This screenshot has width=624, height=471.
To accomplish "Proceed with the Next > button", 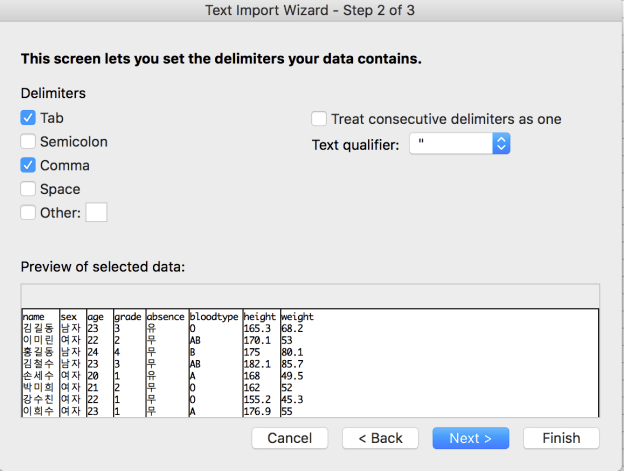I will click(470, 438).
